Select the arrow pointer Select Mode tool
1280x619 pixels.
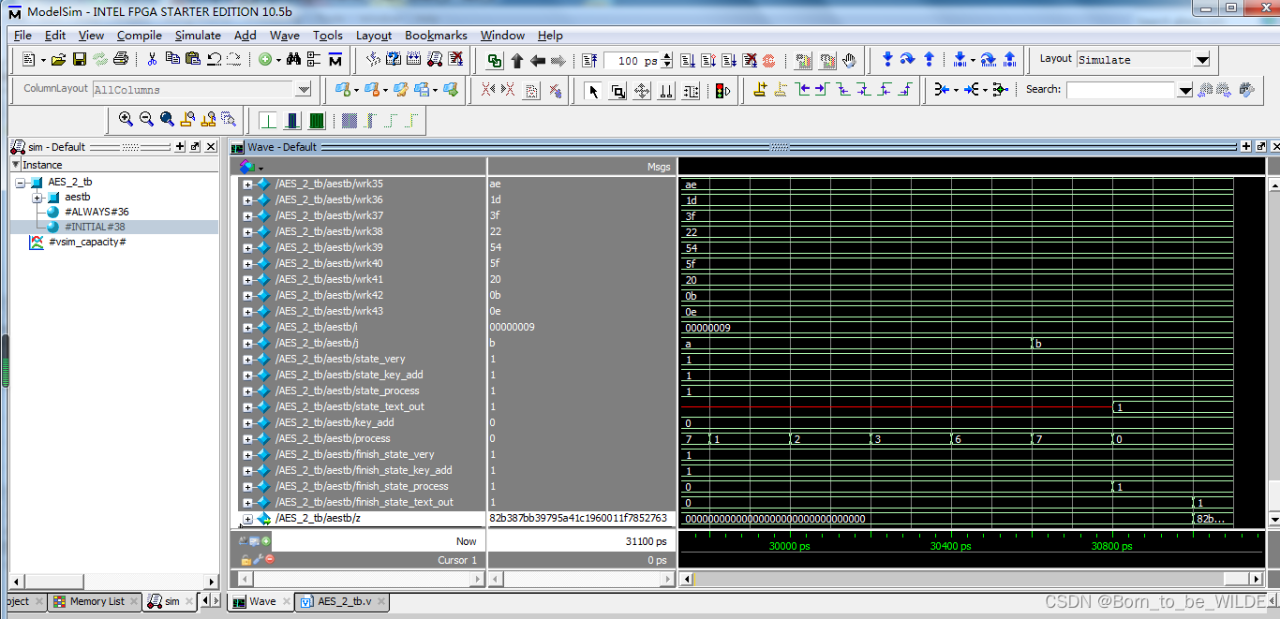pos(593,91)
